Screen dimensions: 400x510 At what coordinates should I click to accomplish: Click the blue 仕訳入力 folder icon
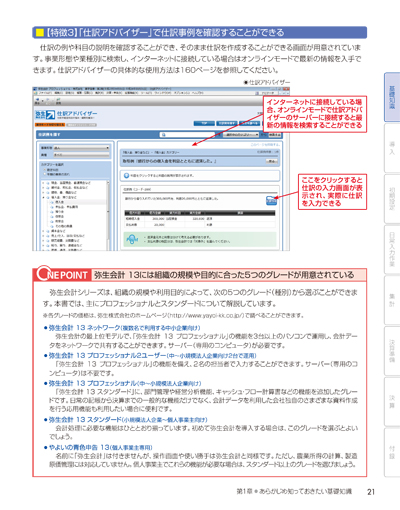coord(271,200)
